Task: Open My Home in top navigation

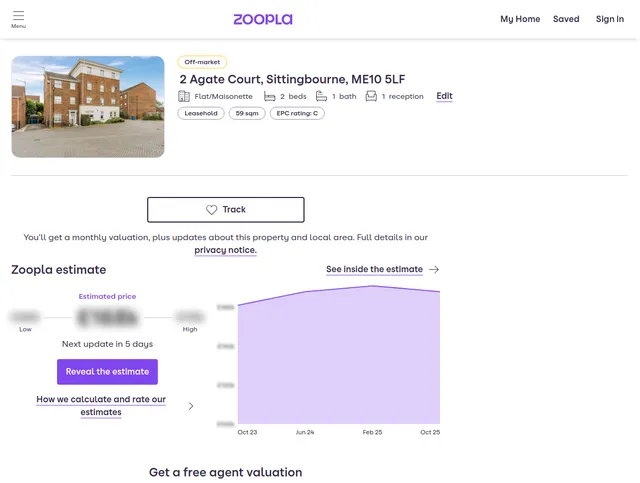Action: 520,19
